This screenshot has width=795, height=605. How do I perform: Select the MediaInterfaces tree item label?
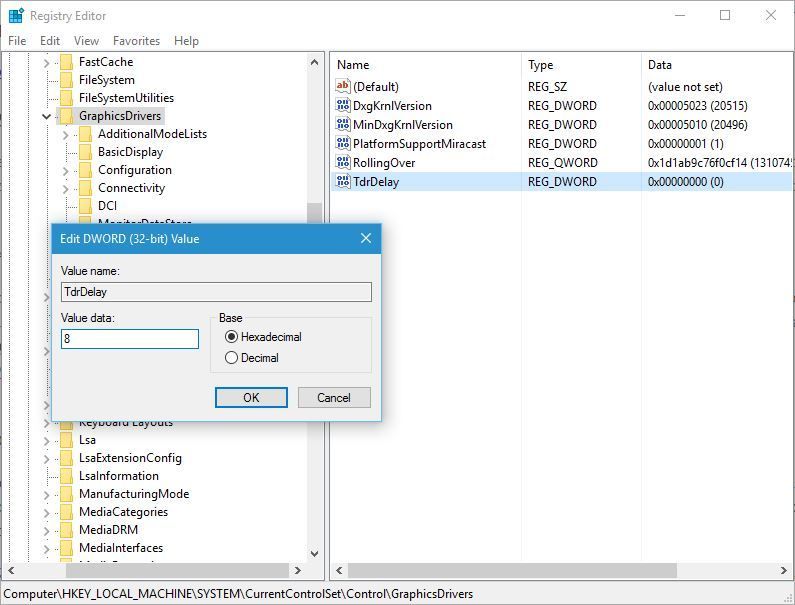click(x=121, y=548)
